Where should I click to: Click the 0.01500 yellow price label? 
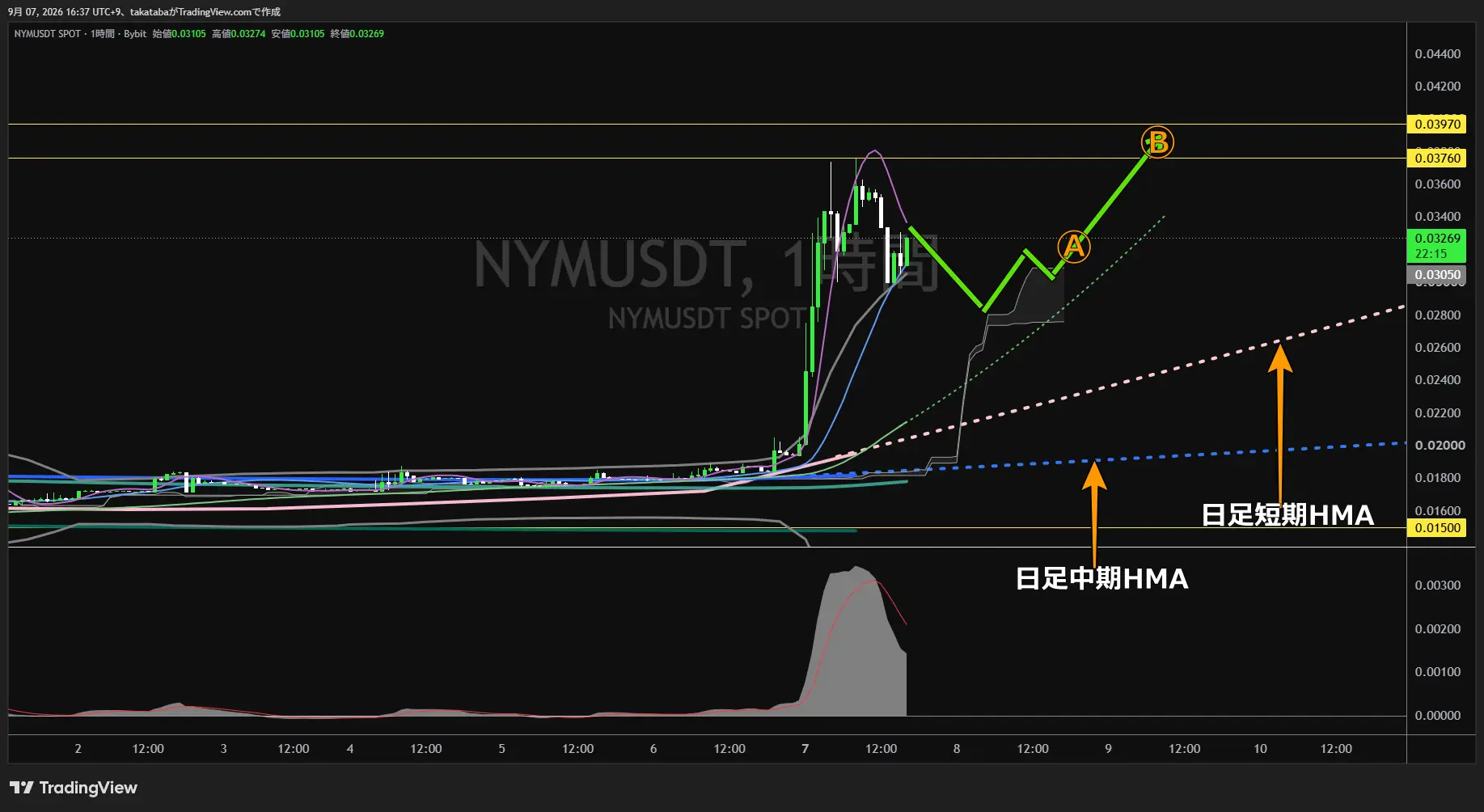click(1438, 527)
